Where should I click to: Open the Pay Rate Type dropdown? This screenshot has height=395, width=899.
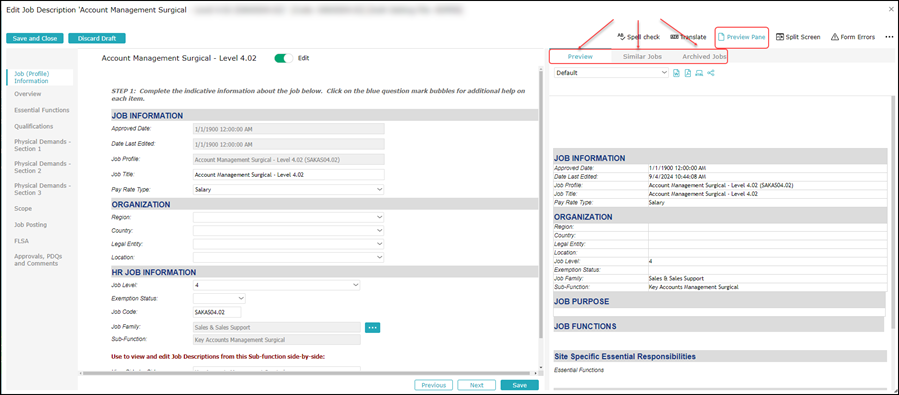(288, 189)
